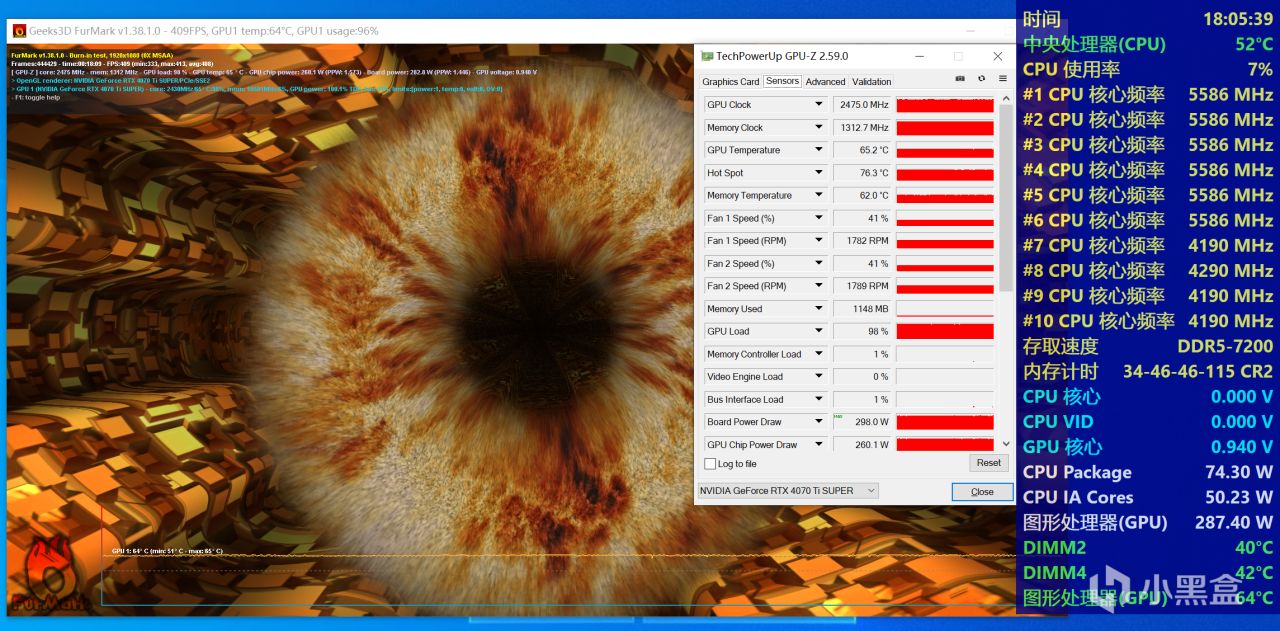Click the FurMark GPU temperature graph label
This screenshot has height=631, width=1280.
(x=167, y=551)
